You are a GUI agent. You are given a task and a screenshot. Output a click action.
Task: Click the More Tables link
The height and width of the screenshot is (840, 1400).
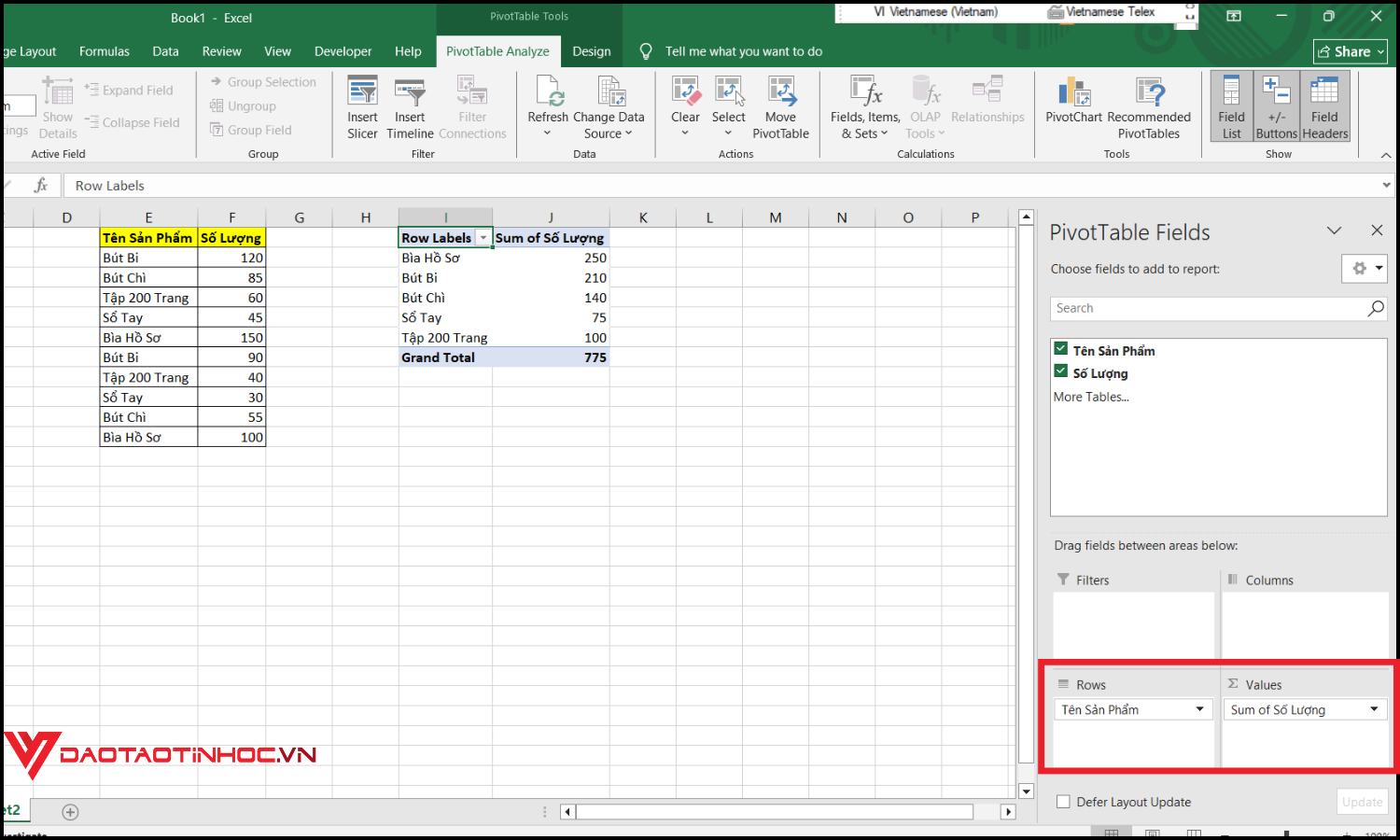click(1090, 396)
